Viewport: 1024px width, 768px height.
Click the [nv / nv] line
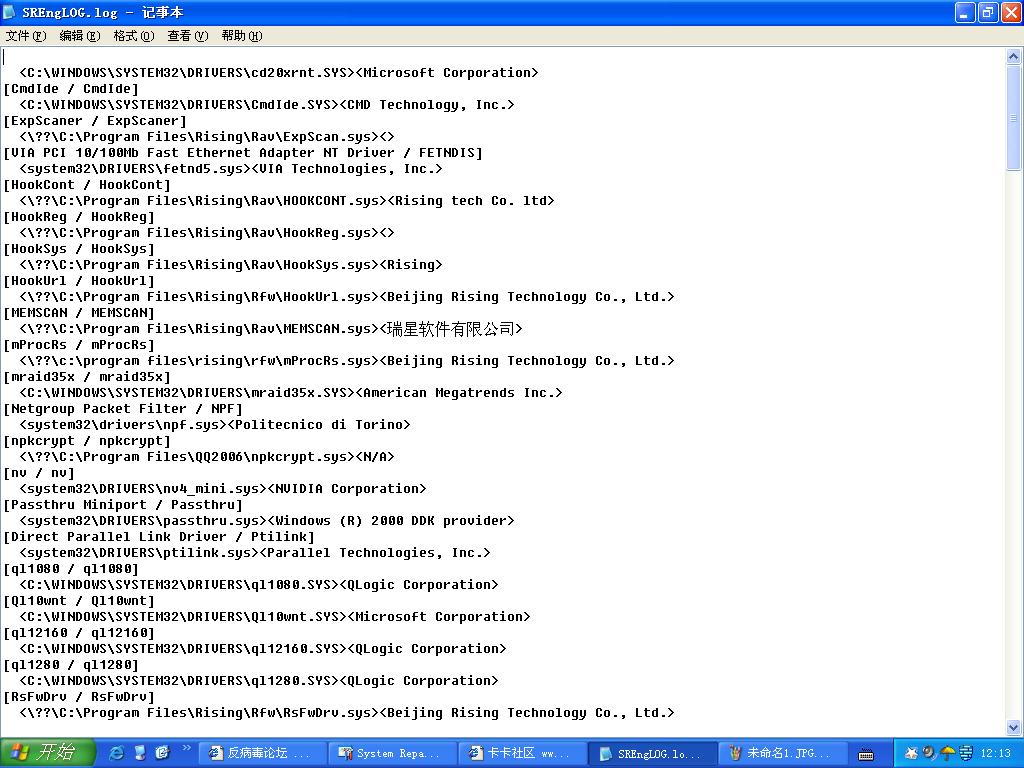(39, 473)
